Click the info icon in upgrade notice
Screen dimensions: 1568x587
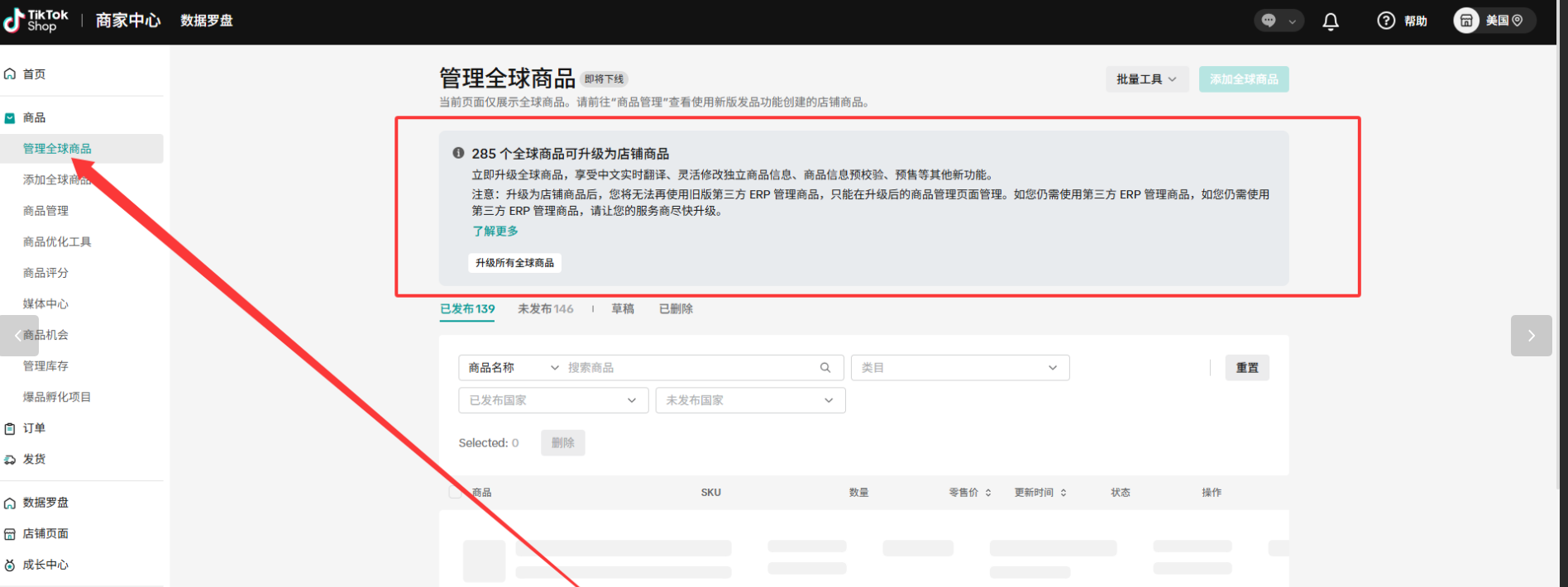pos(458,153)
